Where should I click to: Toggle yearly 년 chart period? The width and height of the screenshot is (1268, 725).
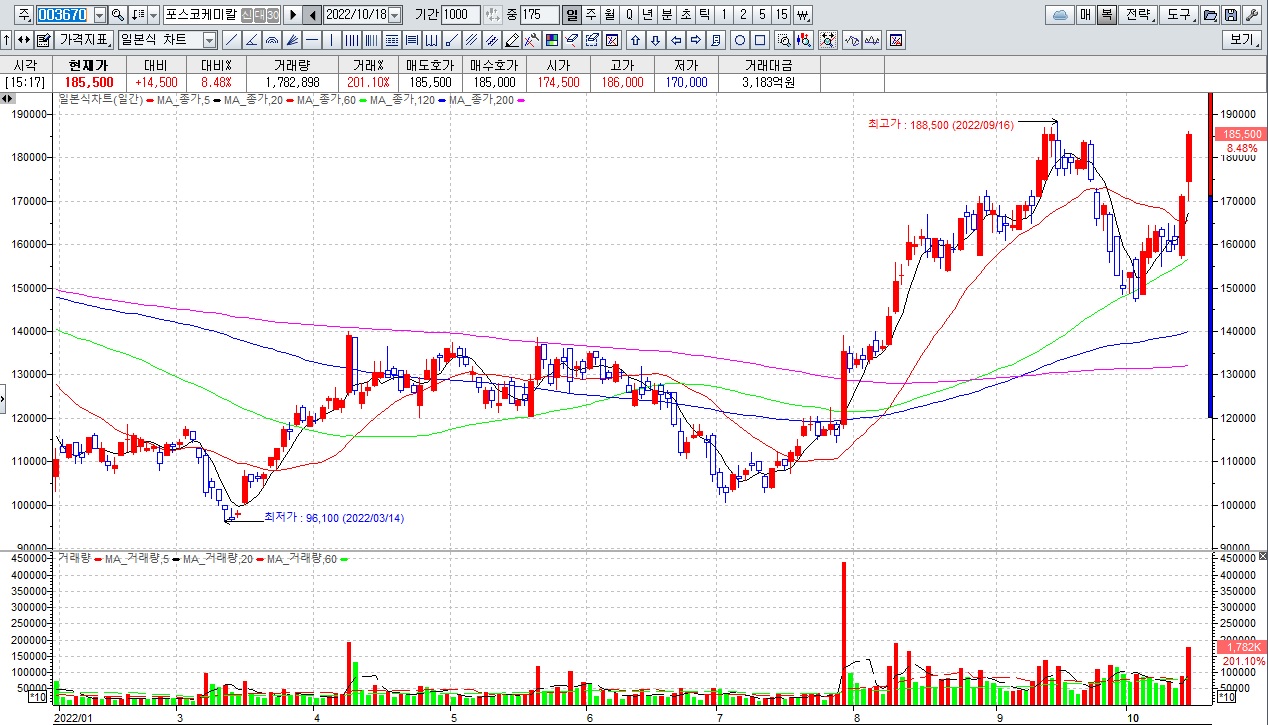[x=647, y=15]
